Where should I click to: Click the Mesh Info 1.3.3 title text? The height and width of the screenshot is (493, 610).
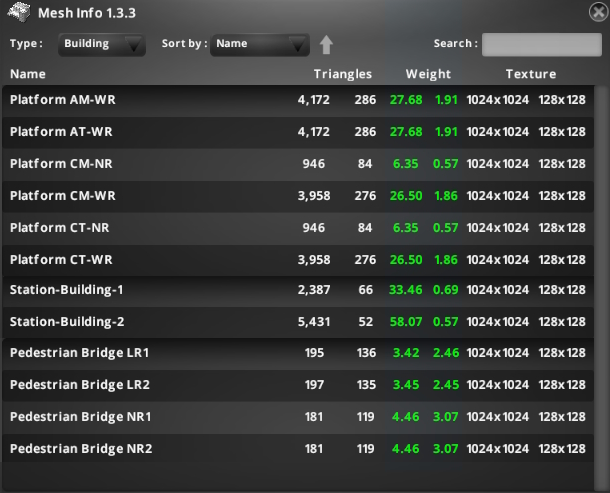[87, 13]
